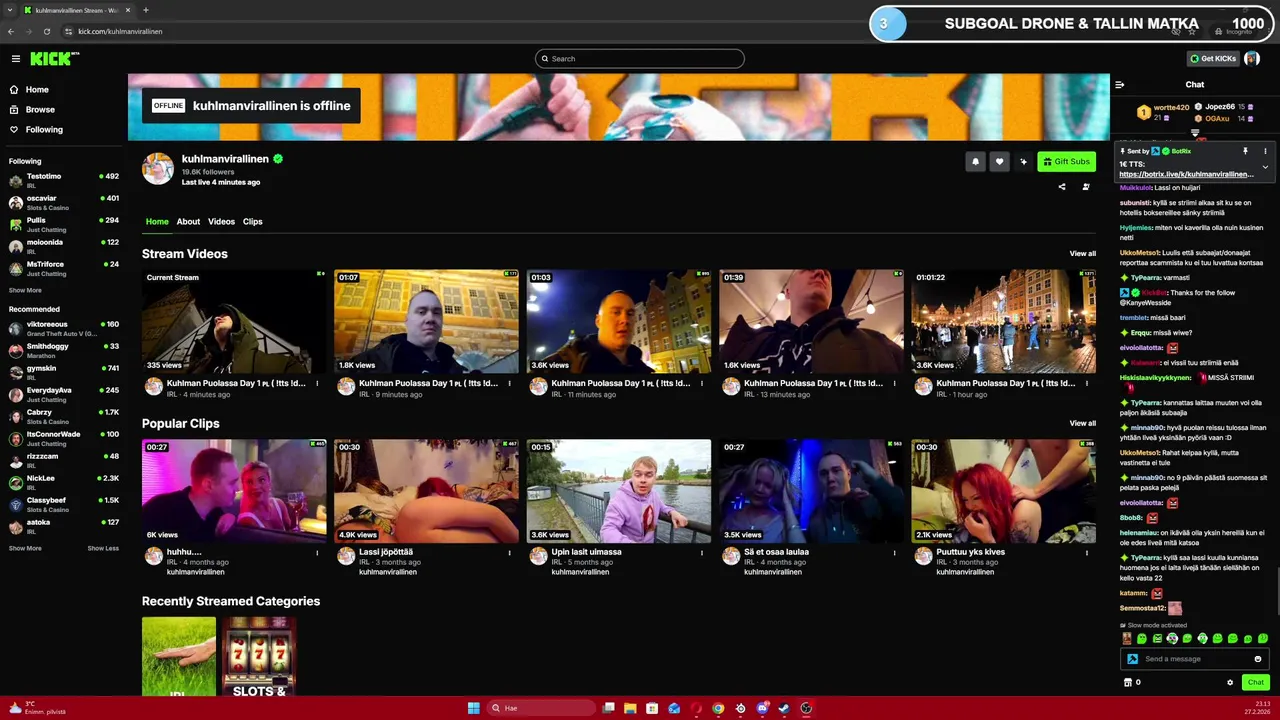View all Popular Clips
Viewport: 1280px width, 720px height.
pyautogui.click(x=1082, y=423)
